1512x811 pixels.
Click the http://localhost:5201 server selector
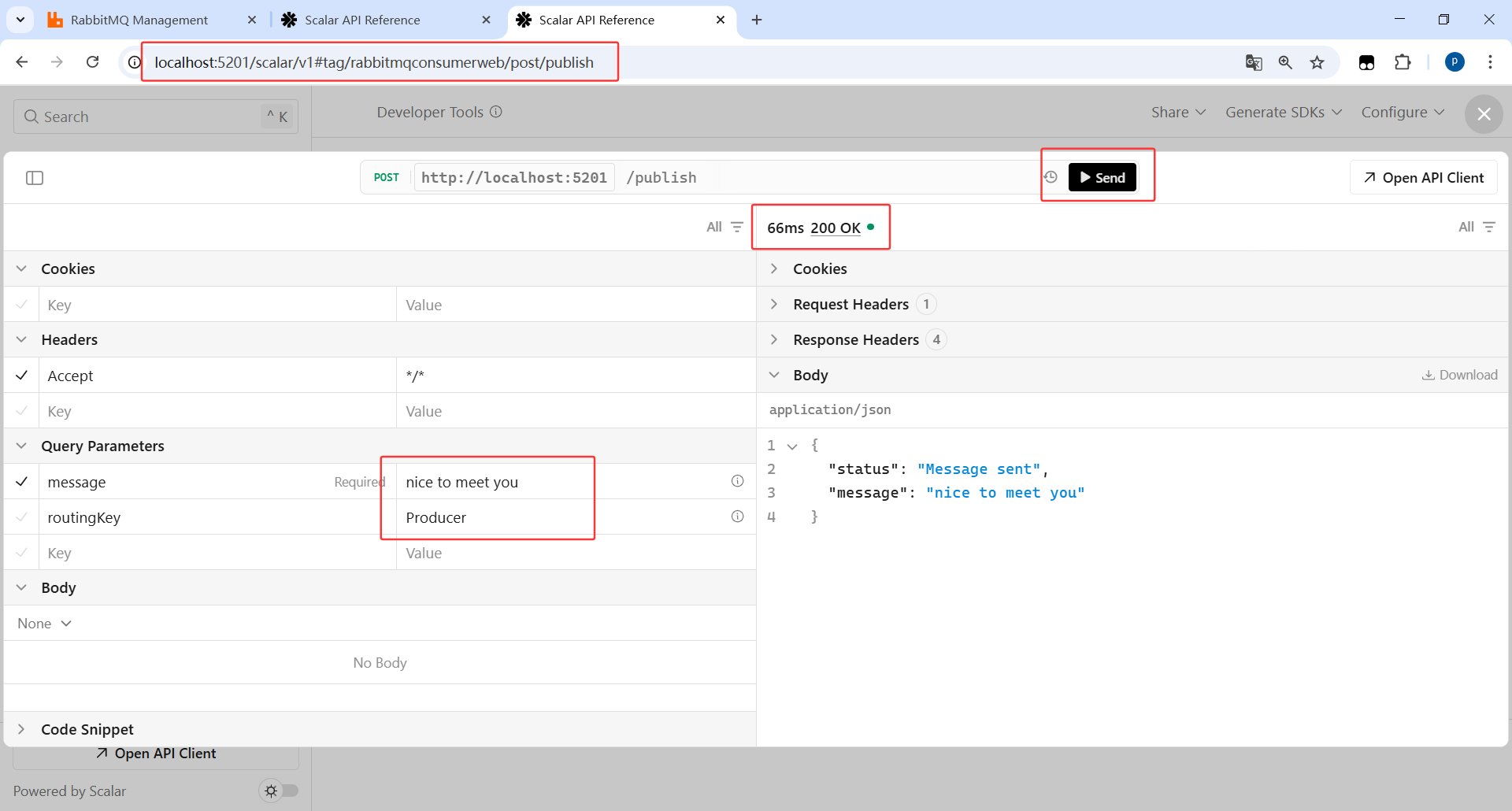514,178
